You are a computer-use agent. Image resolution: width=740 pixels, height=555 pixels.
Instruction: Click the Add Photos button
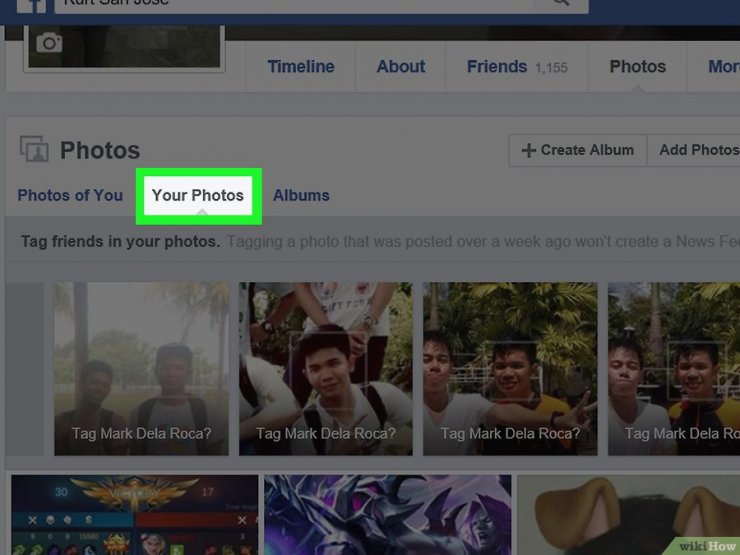(698, 150)
